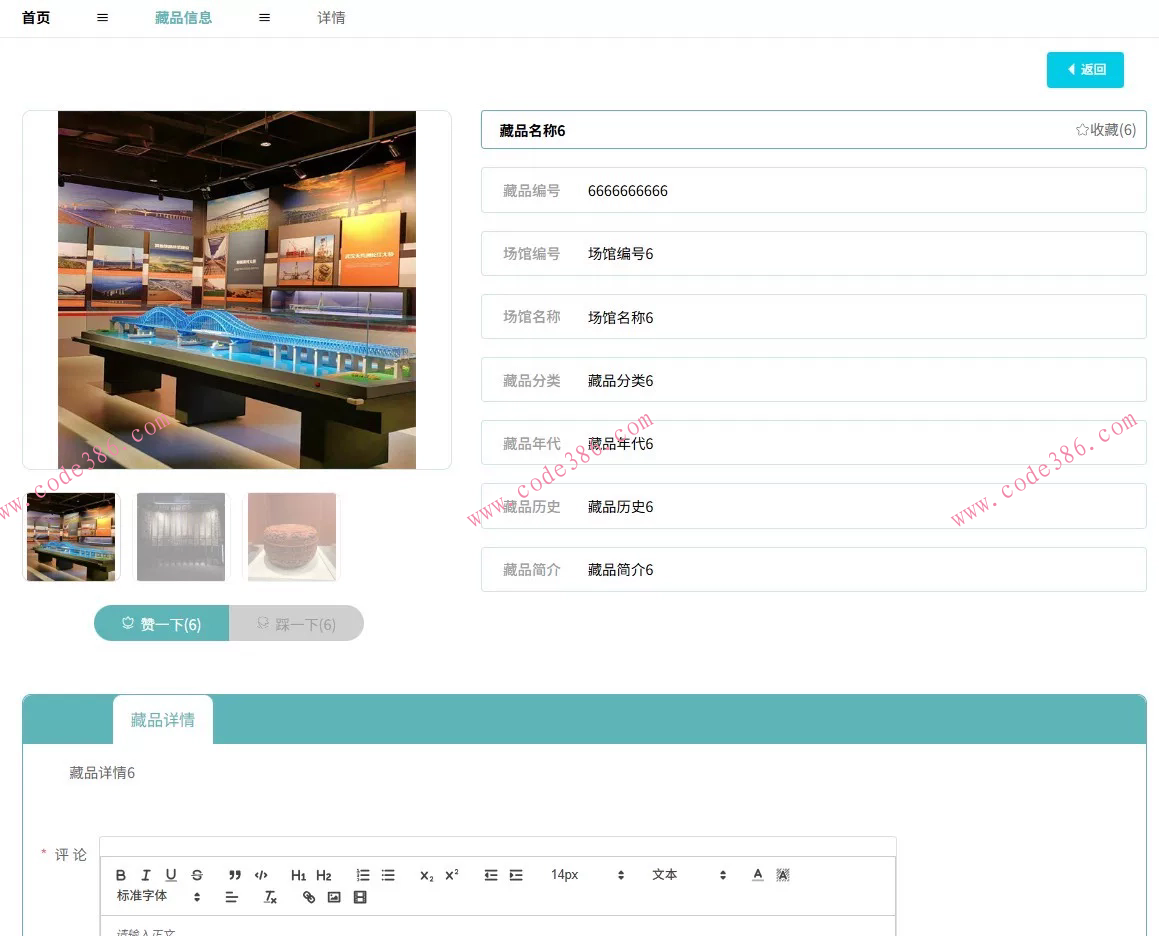Open the font color picker in the editor
Screen dimensions: 1159x936
pyautogui.click(x=757, y=874)
